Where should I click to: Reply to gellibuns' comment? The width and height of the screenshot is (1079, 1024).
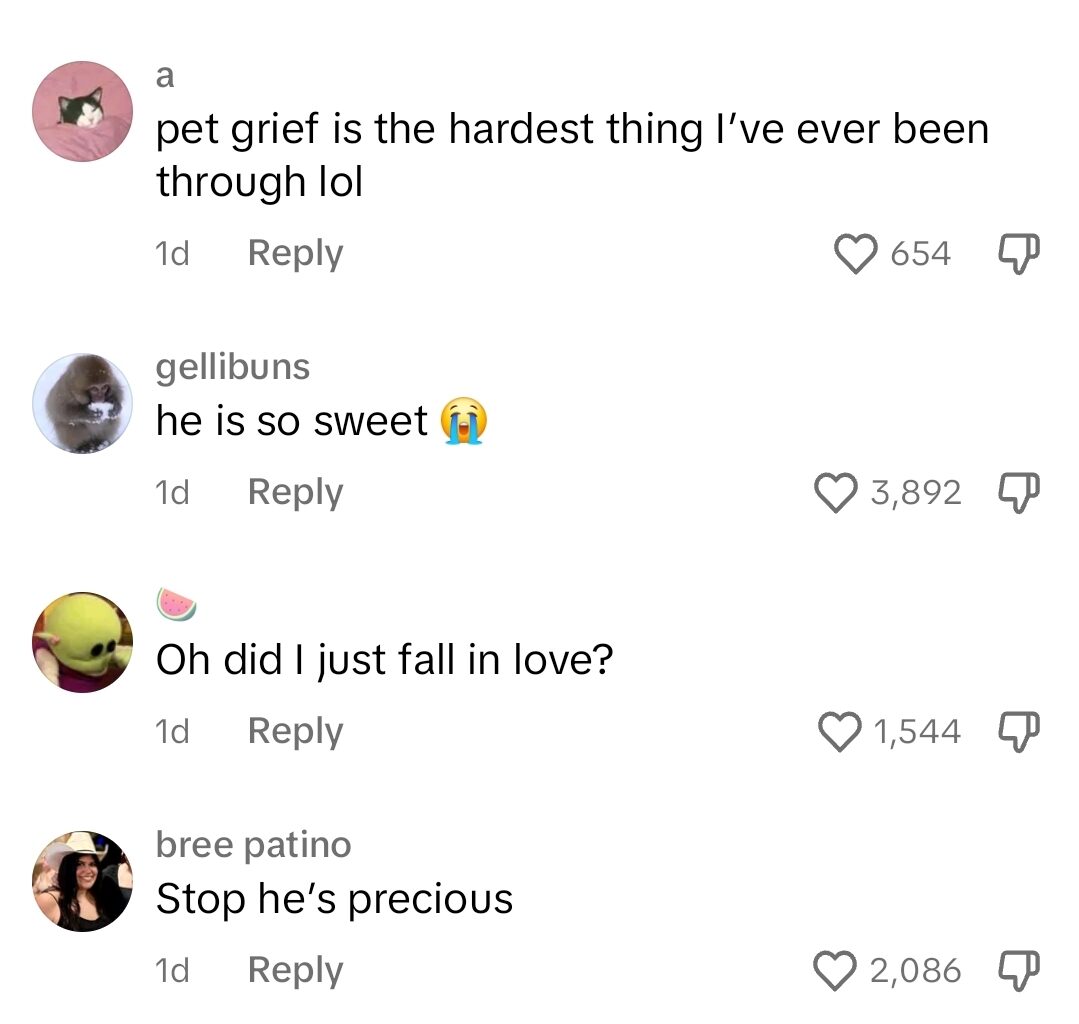294,491
